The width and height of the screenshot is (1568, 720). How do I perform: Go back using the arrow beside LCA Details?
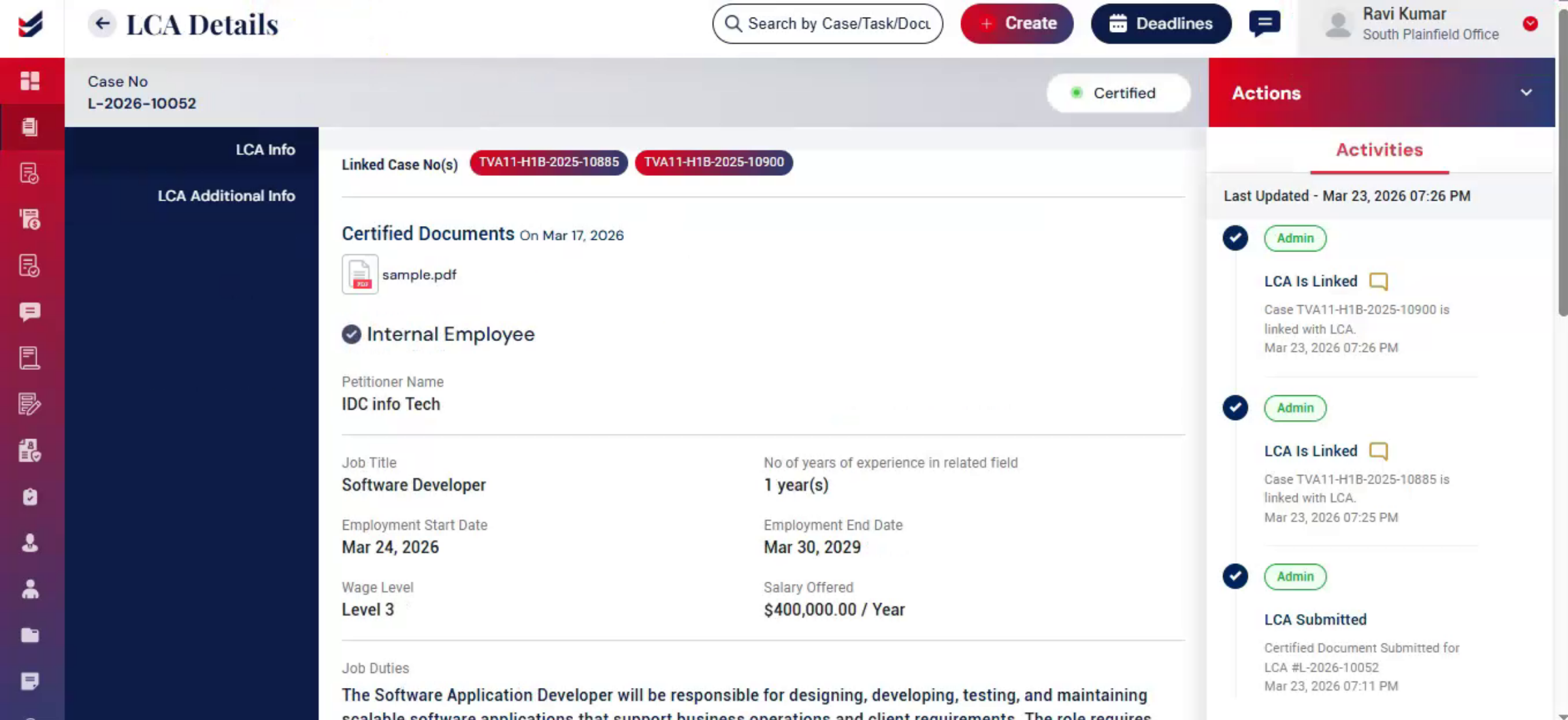(102, 24)
